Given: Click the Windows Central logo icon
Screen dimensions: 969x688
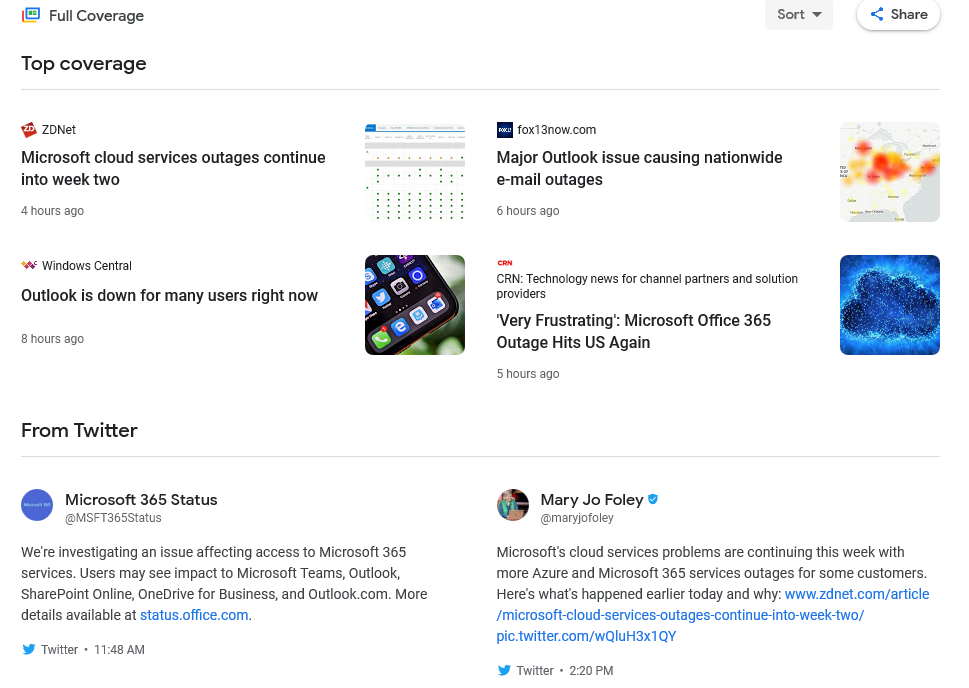Looking at the screenshot, I should pyautogui.click(x=29, y=266).
